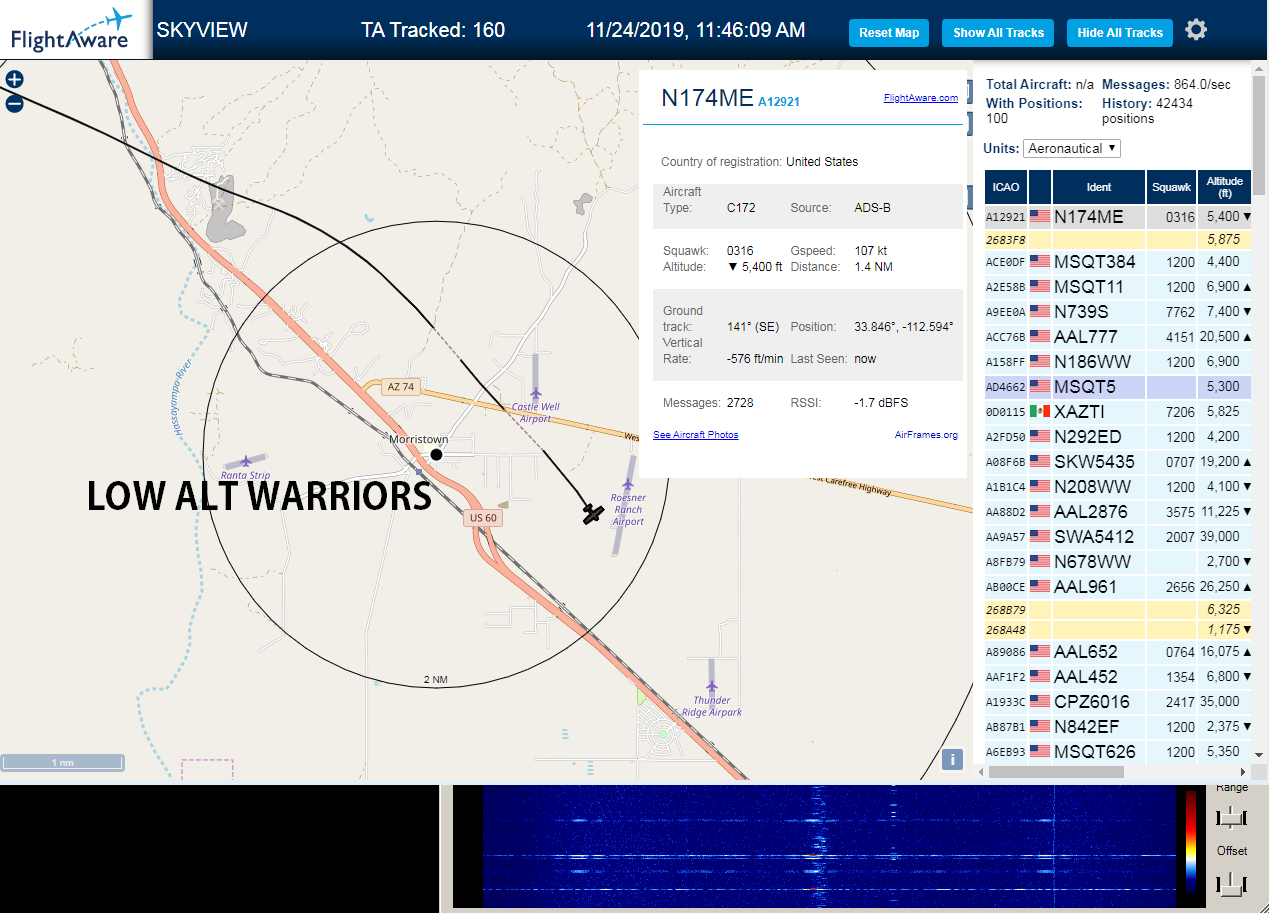Zoom out on the map
1269x913 pixels.
click(x=15, y=103)
